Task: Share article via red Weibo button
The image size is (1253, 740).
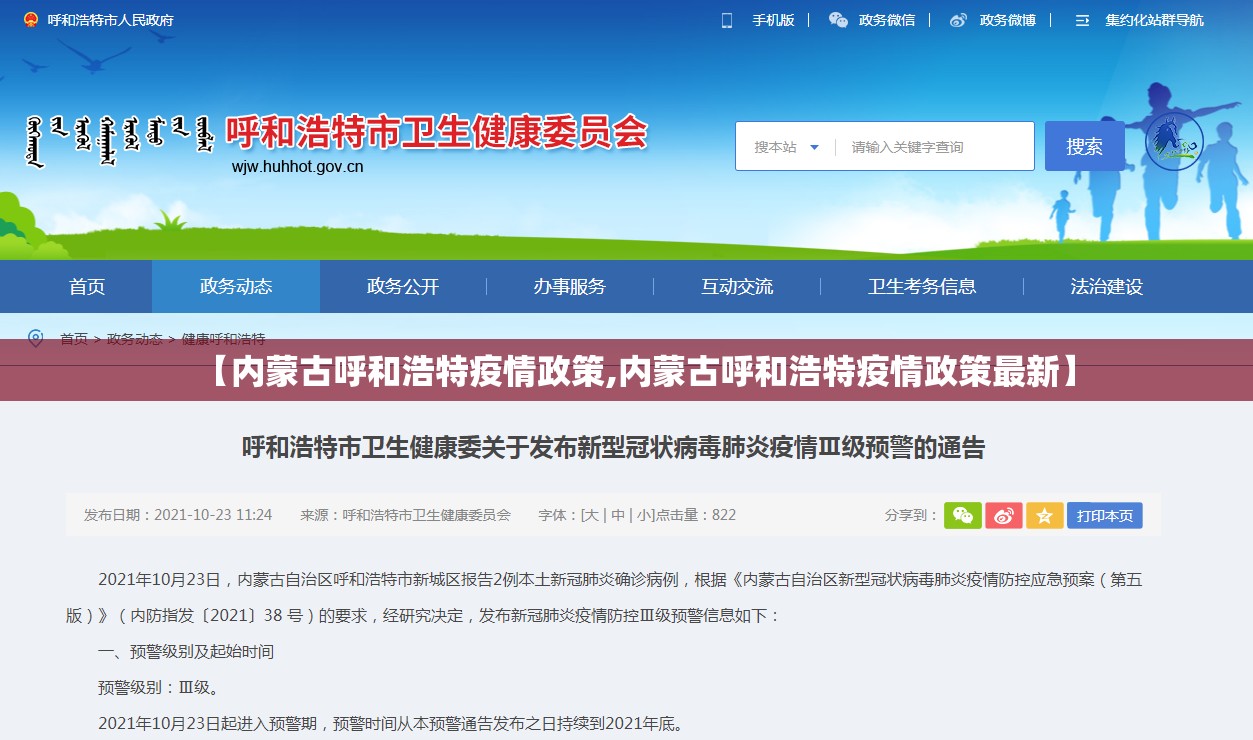Action: pyautogui.click(x=1003, y=515)
